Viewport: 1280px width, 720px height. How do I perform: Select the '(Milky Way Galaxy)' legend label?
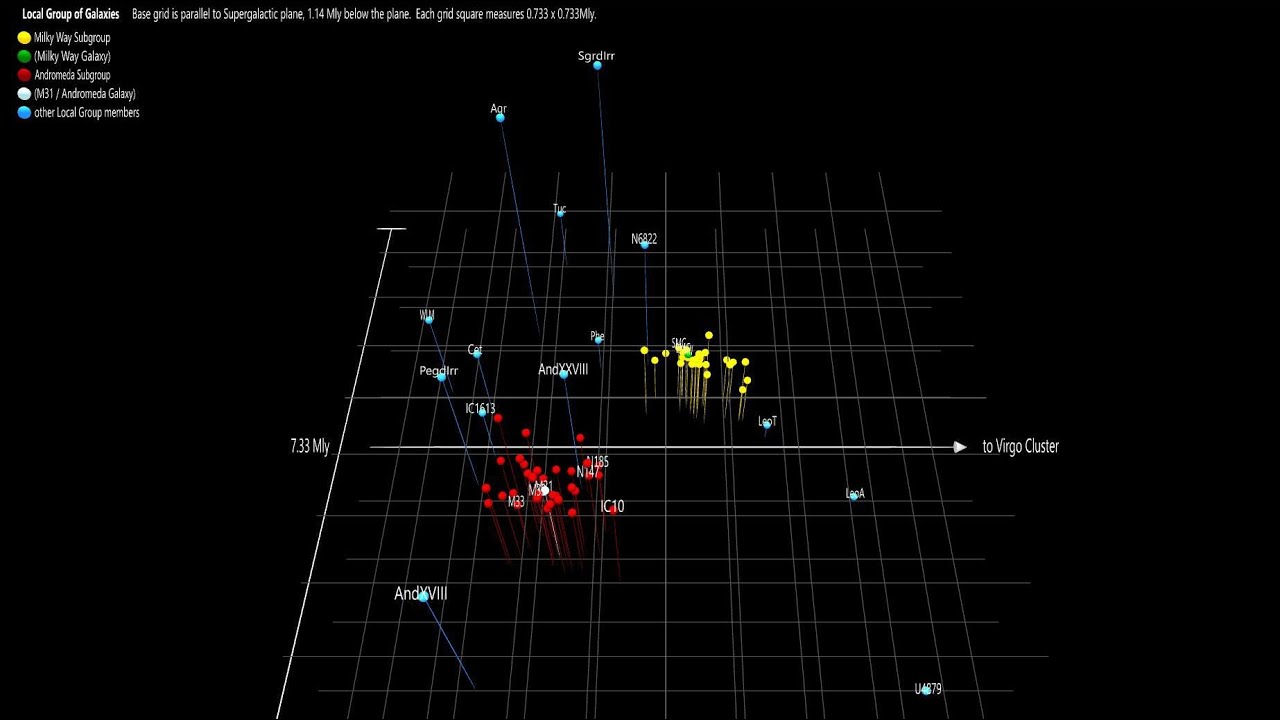(x=72, y=56)
